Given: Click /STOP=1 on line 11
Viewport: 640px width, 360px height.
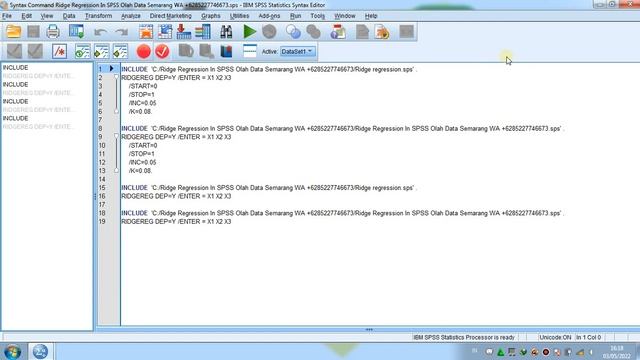Looking at the screenshot, I should pyautogui.click(x=142, y=154).
